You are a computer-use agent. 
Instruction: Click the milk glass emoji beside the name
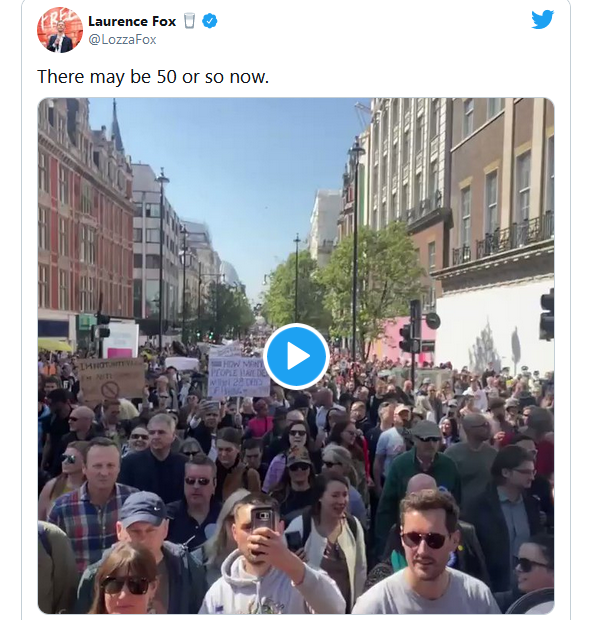pos(189,21)
